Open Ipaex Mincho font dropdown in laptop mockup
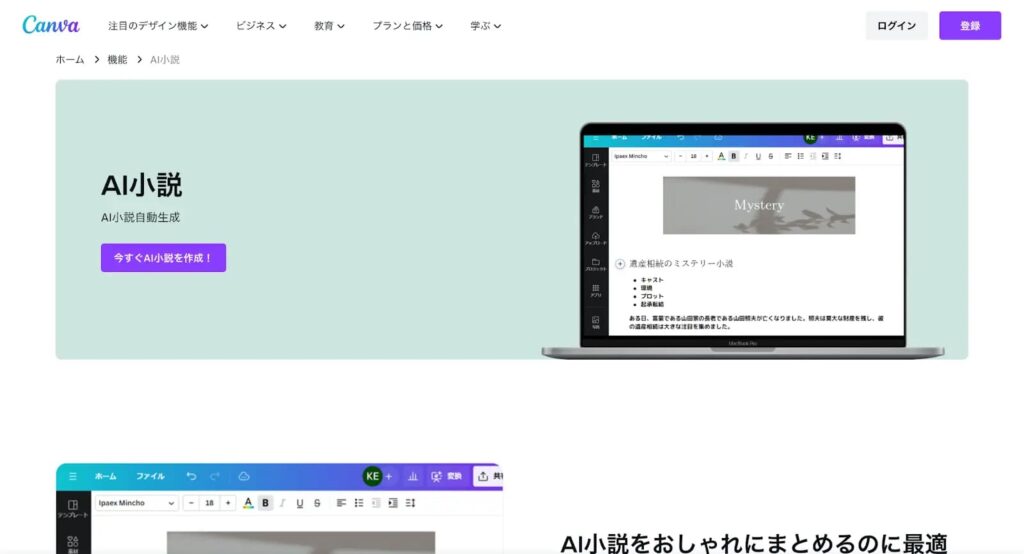This screenshot has height=554, width=1024. (x=641, y=156)
